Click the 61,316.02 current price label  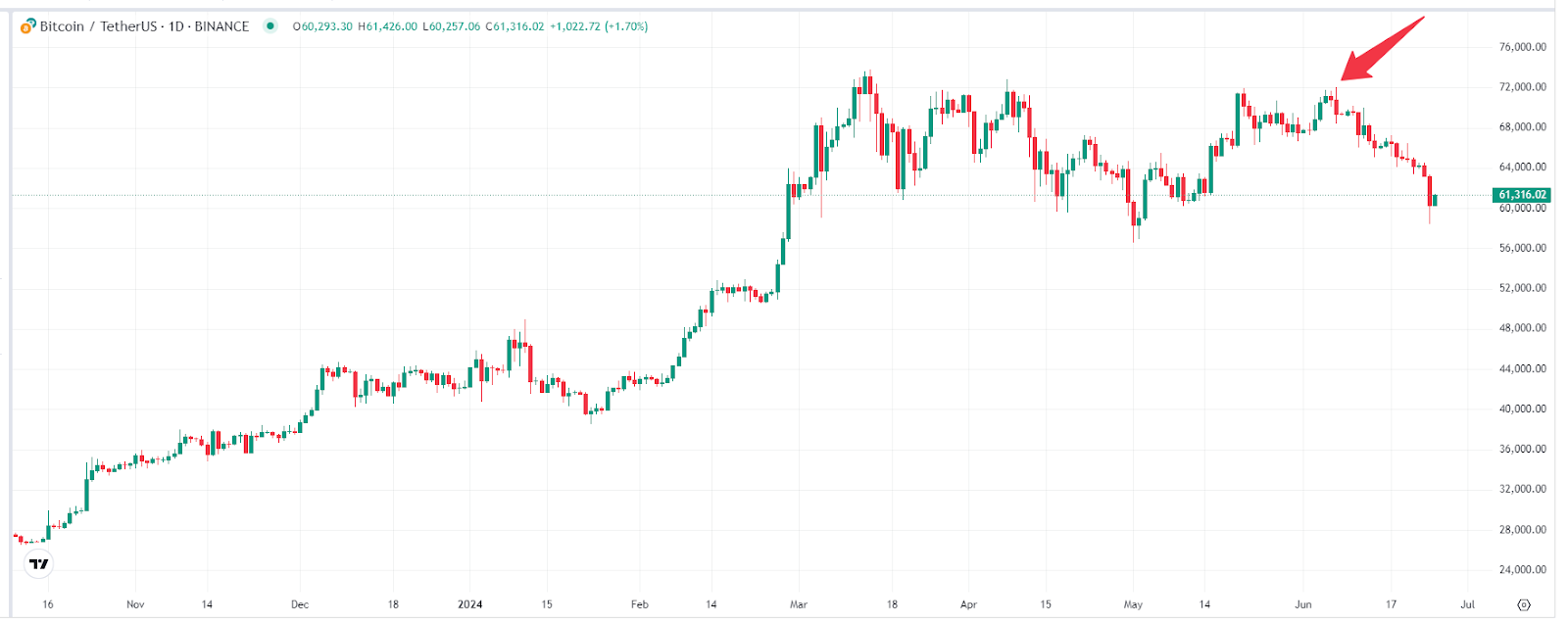[x=1522, y=195]
